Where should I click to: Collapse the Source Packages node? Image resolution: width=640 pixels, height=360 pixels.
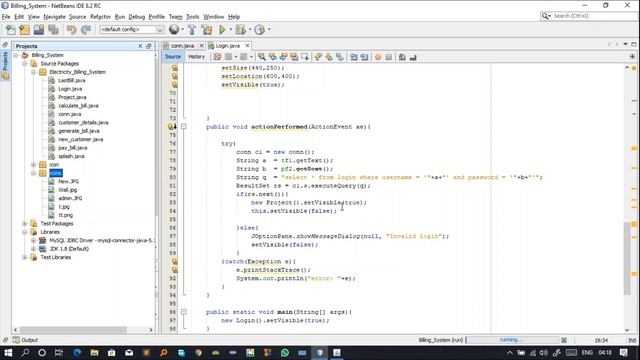click(x=25, y=64)
